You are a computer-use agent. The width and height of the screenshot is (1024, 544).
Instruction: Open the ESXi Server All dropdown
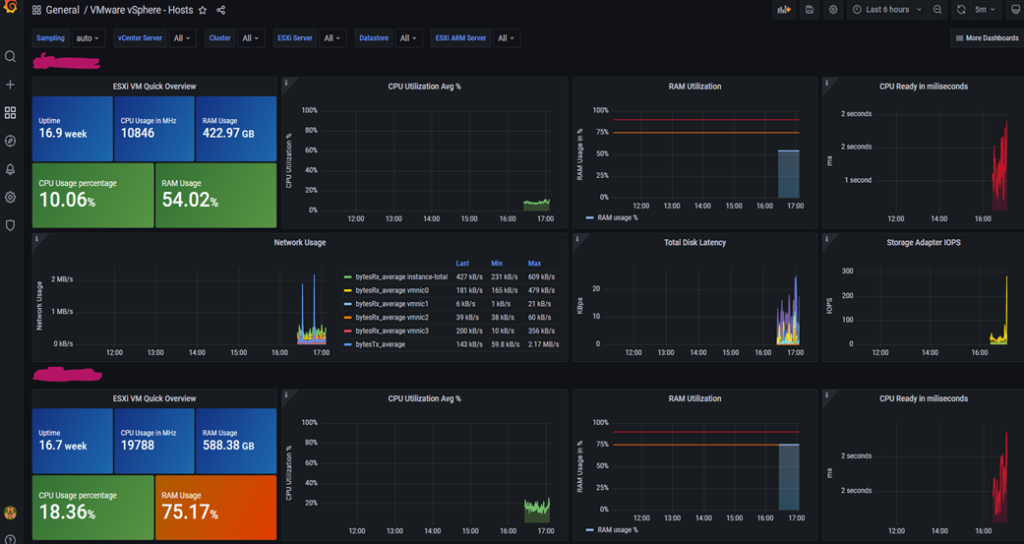[x=332, y=38]
